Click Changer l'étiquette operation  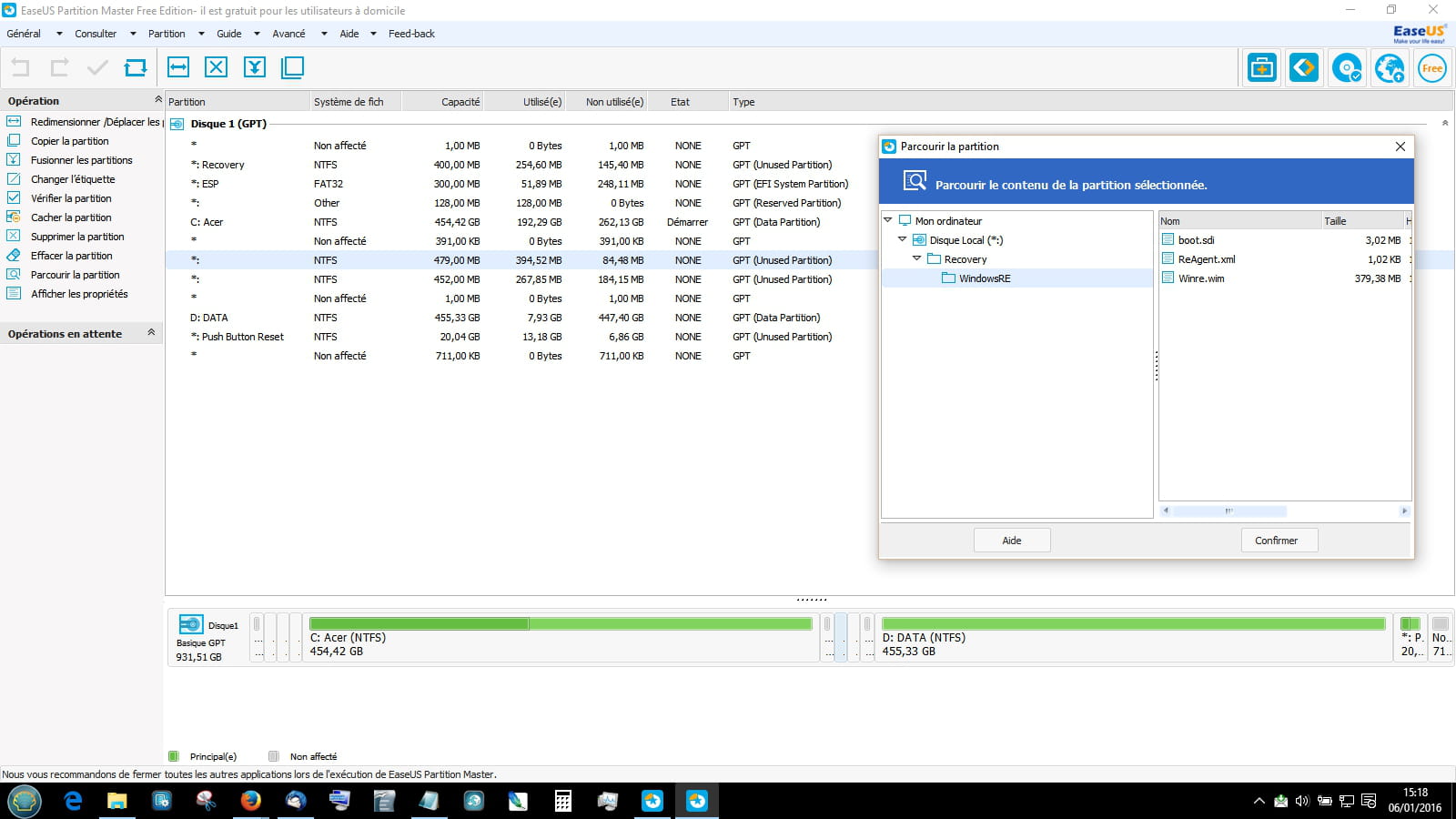tap(73, 179)
